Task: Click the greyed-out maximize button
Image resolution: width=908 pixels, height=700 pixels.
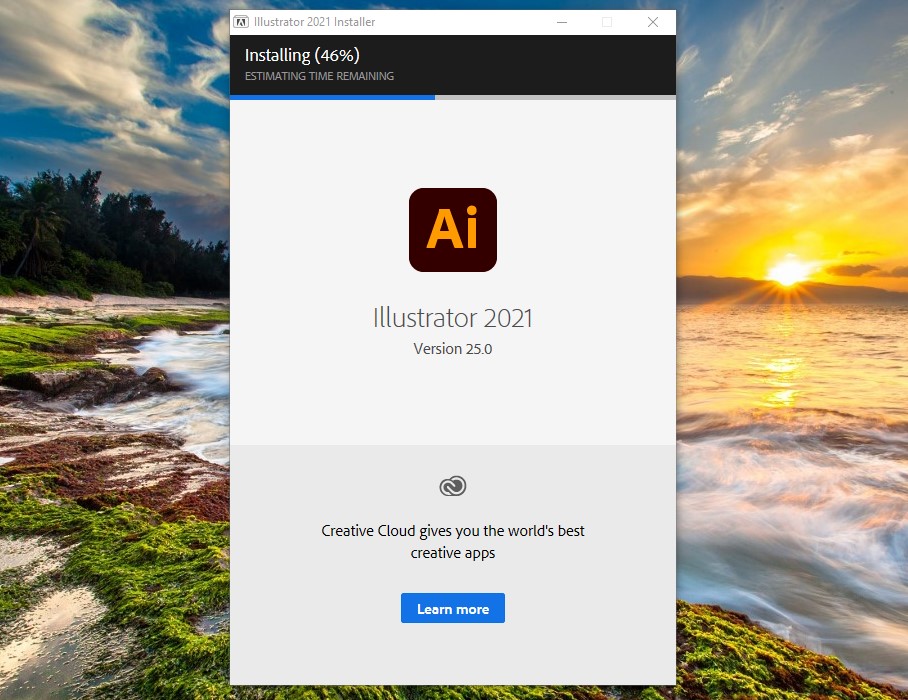Action: [606, 22]
